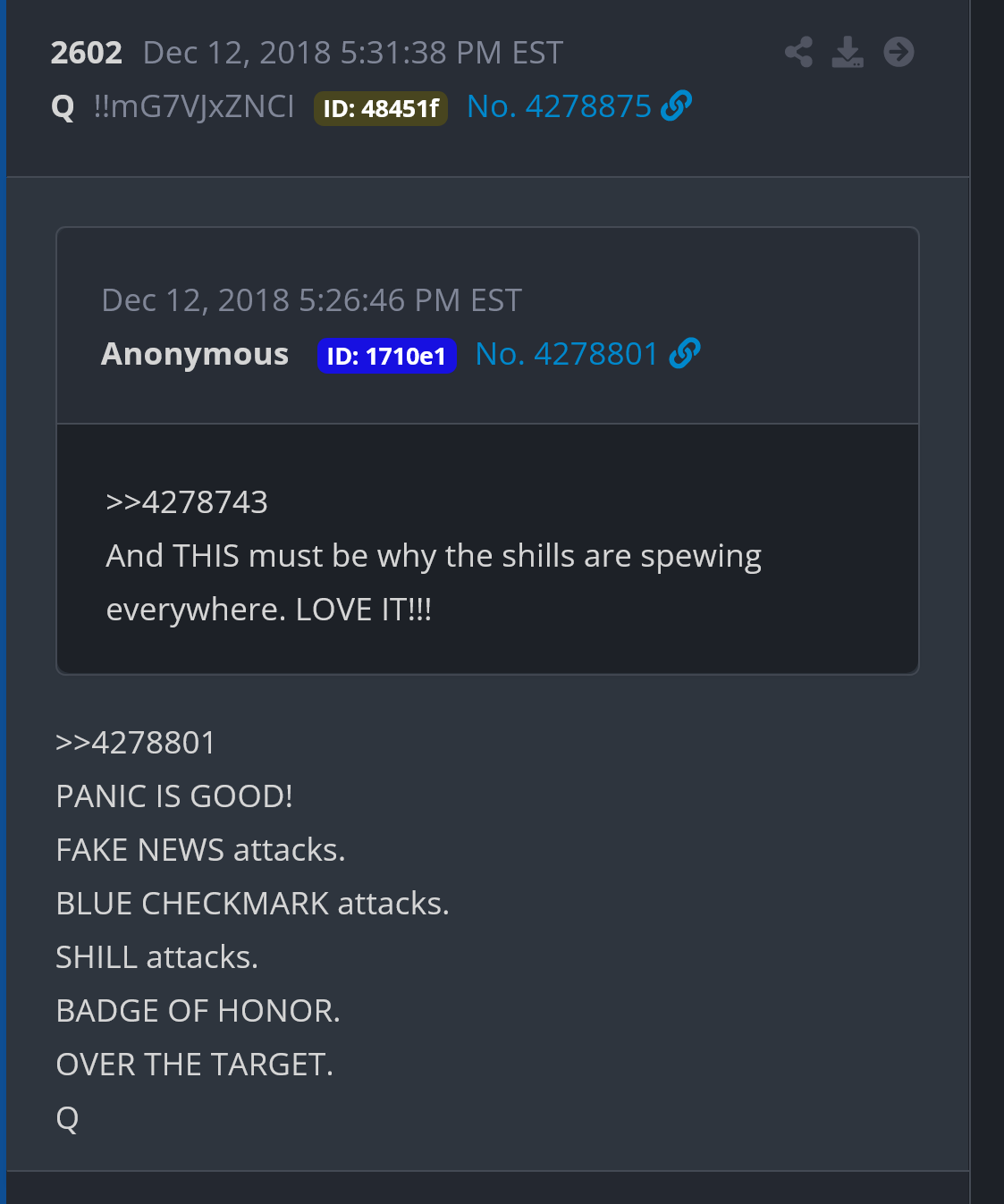Click the >>4278743 reply reference

coord(187,502)
